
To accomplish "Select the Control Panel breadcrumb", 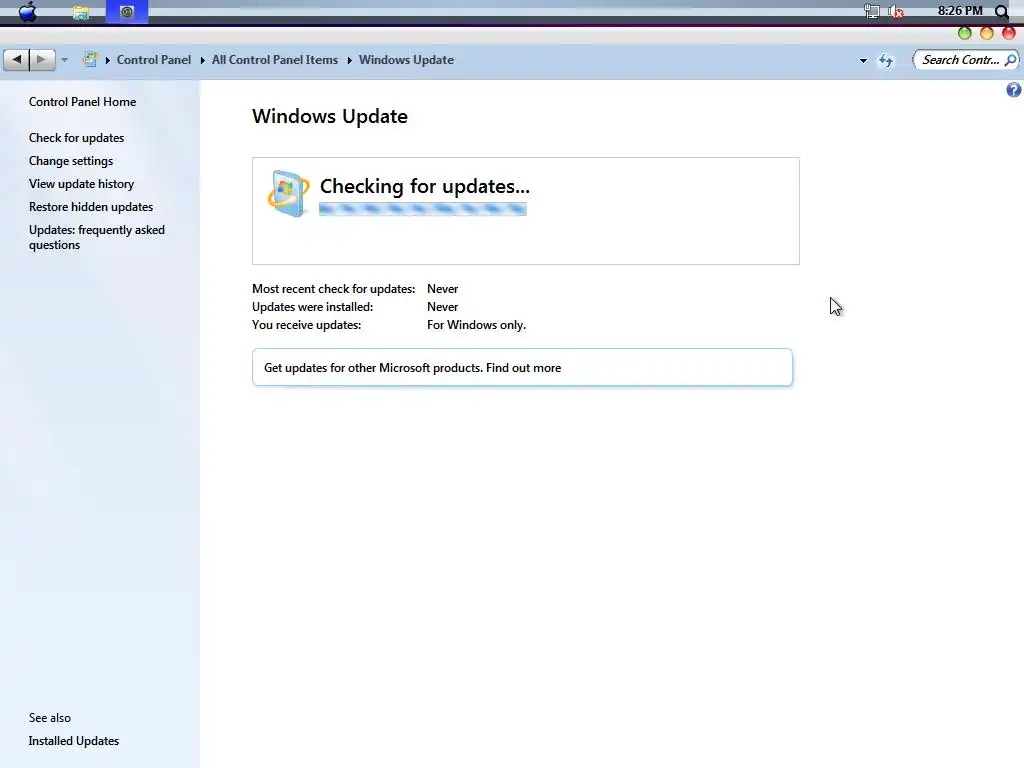I will tap(153, 59).
